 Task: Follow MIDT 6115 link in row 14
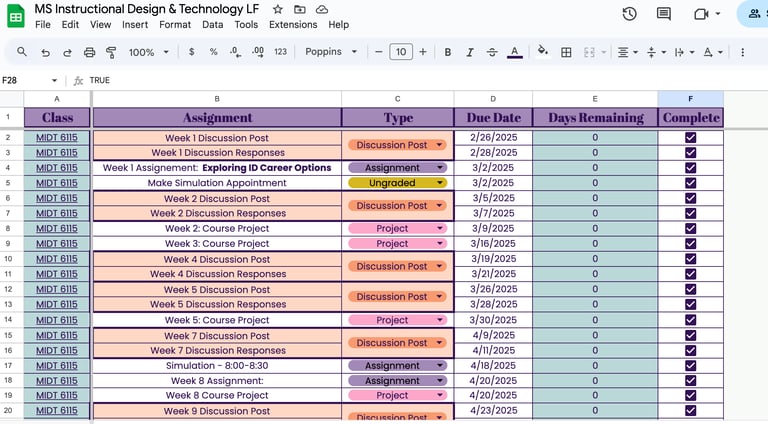[57, 320]
